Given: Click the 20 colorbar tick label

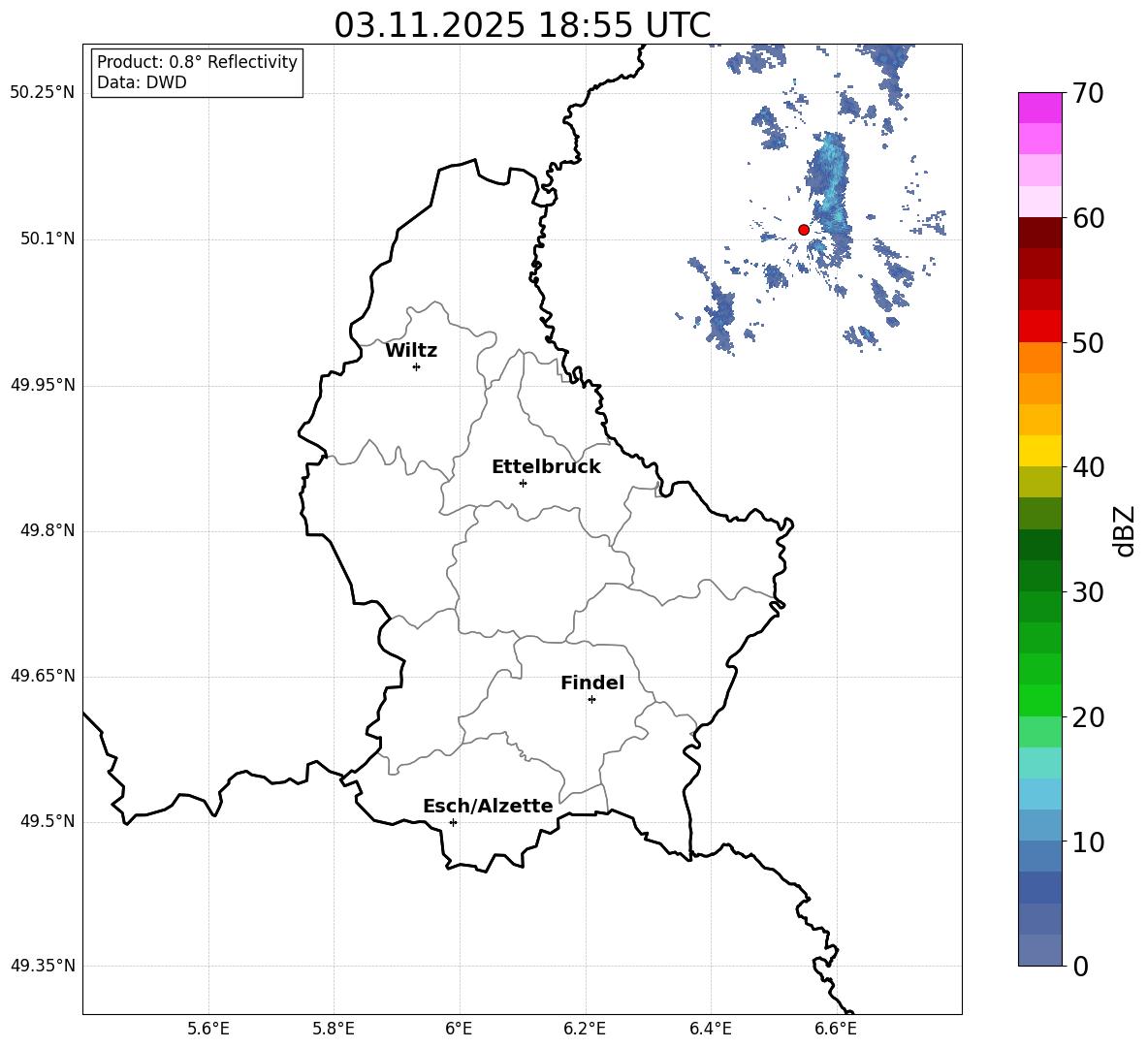Looking at the screenshot, I should pos(1088,717).
